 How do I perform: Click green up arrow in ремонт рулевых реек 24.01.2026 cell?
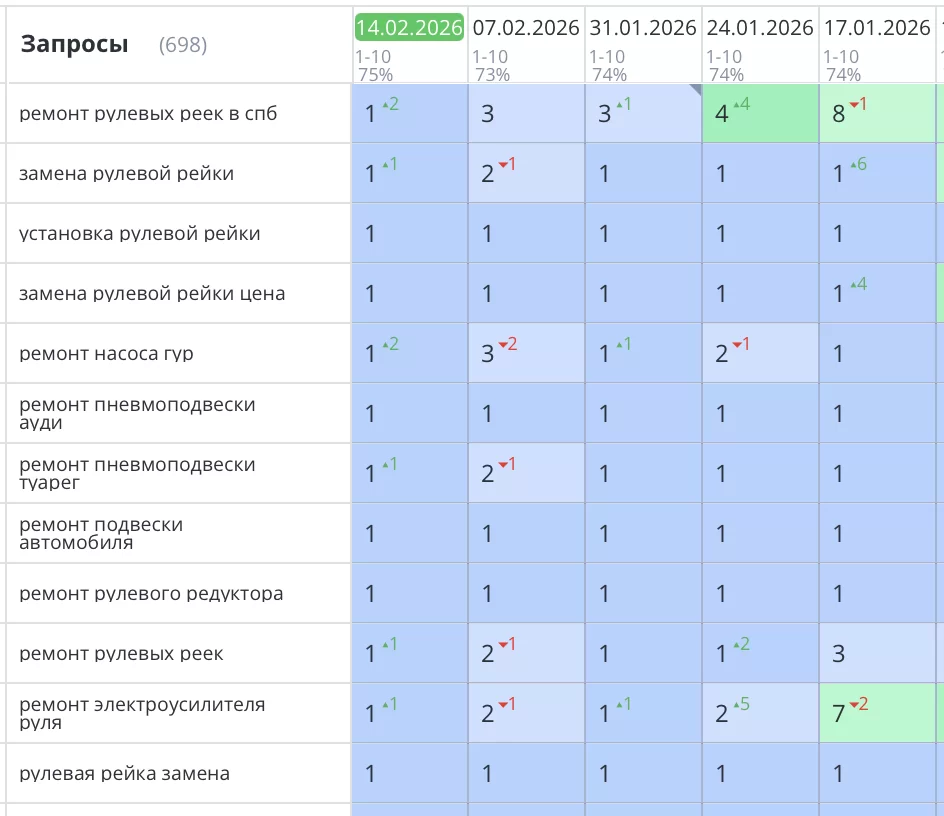[737, 645]
